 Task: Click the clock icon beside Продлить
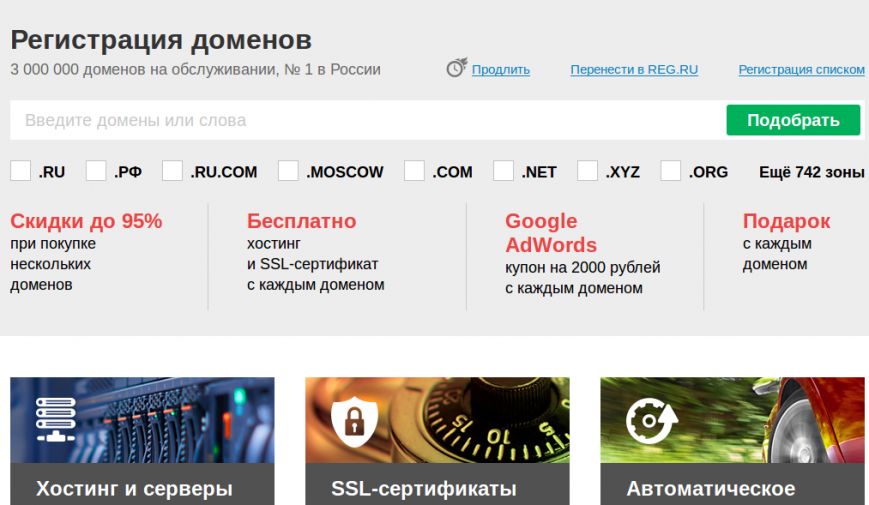pos(457,68)
